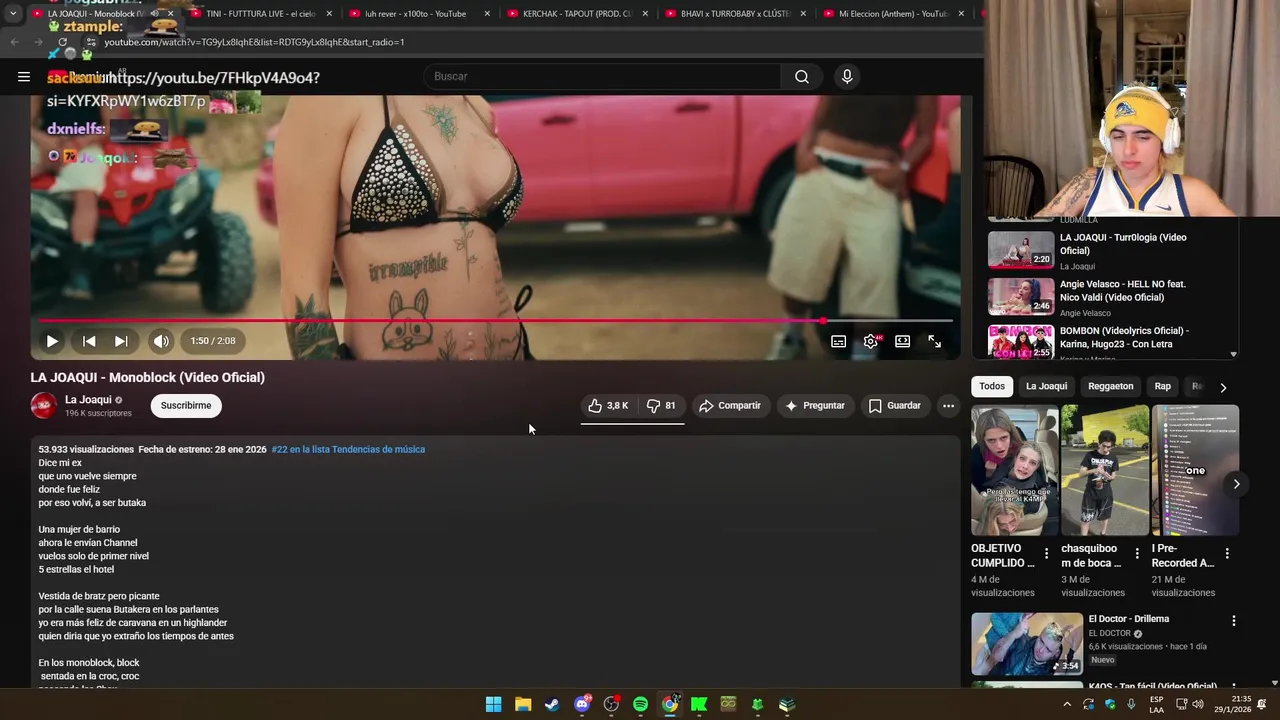Select the Rap filter chip
The width and height of the screenshot is (1280, 720).
point(1162,386)
